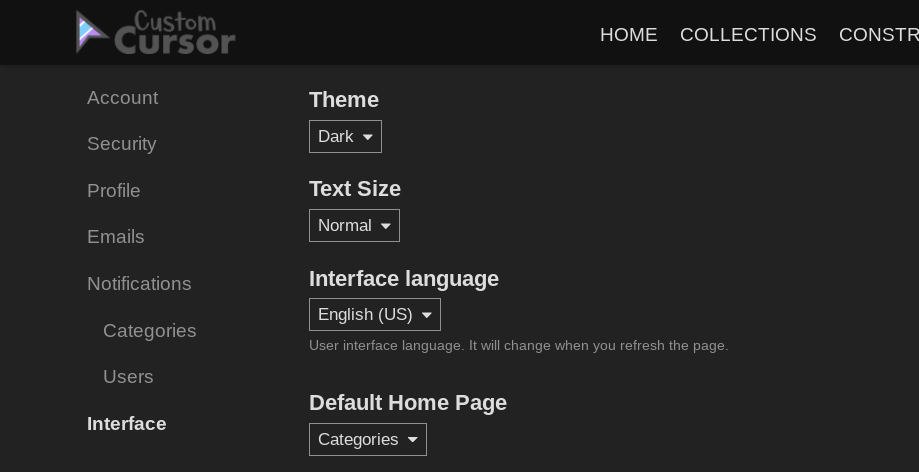Click the caret arrow beside Categories selection
The height and width of the screenshot is (472, 919).
click(x=412, y=440)
